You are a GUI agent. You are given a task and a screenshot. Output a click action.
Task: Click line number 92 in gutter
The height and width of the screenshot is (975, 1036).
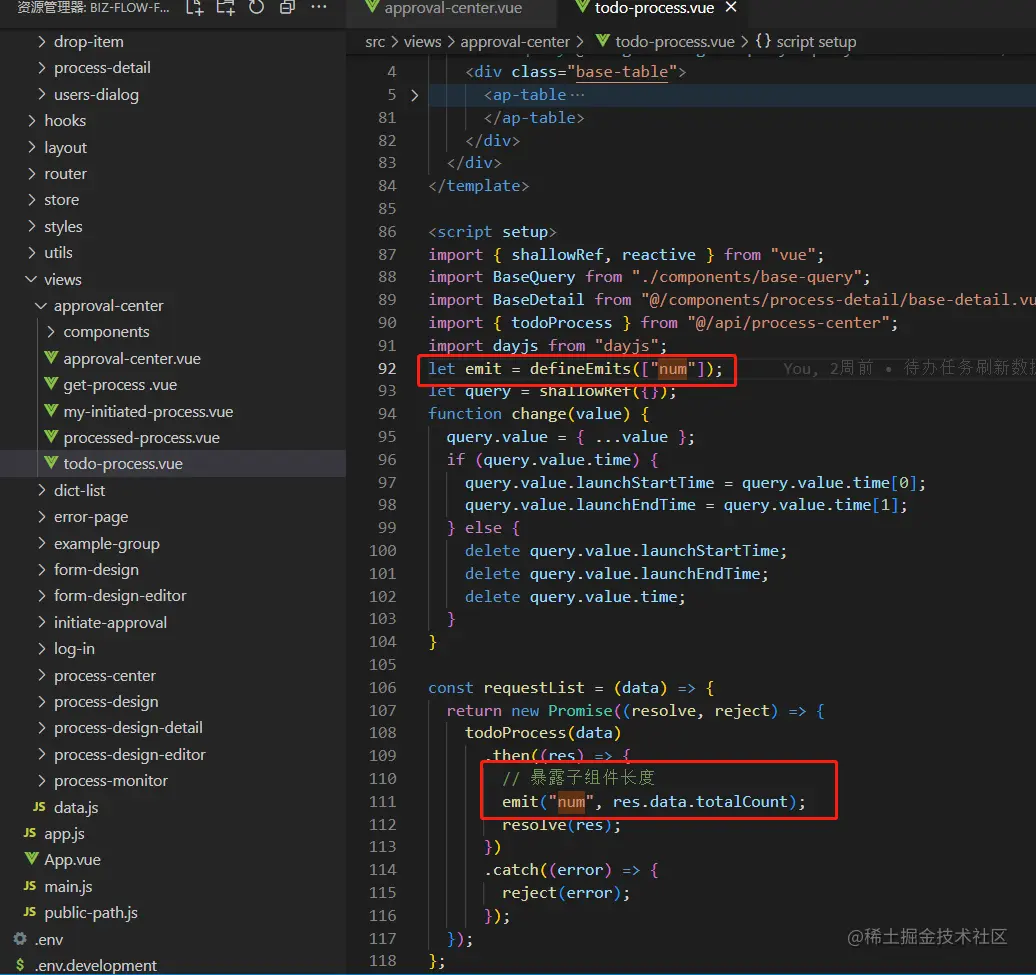click(387, 369)
